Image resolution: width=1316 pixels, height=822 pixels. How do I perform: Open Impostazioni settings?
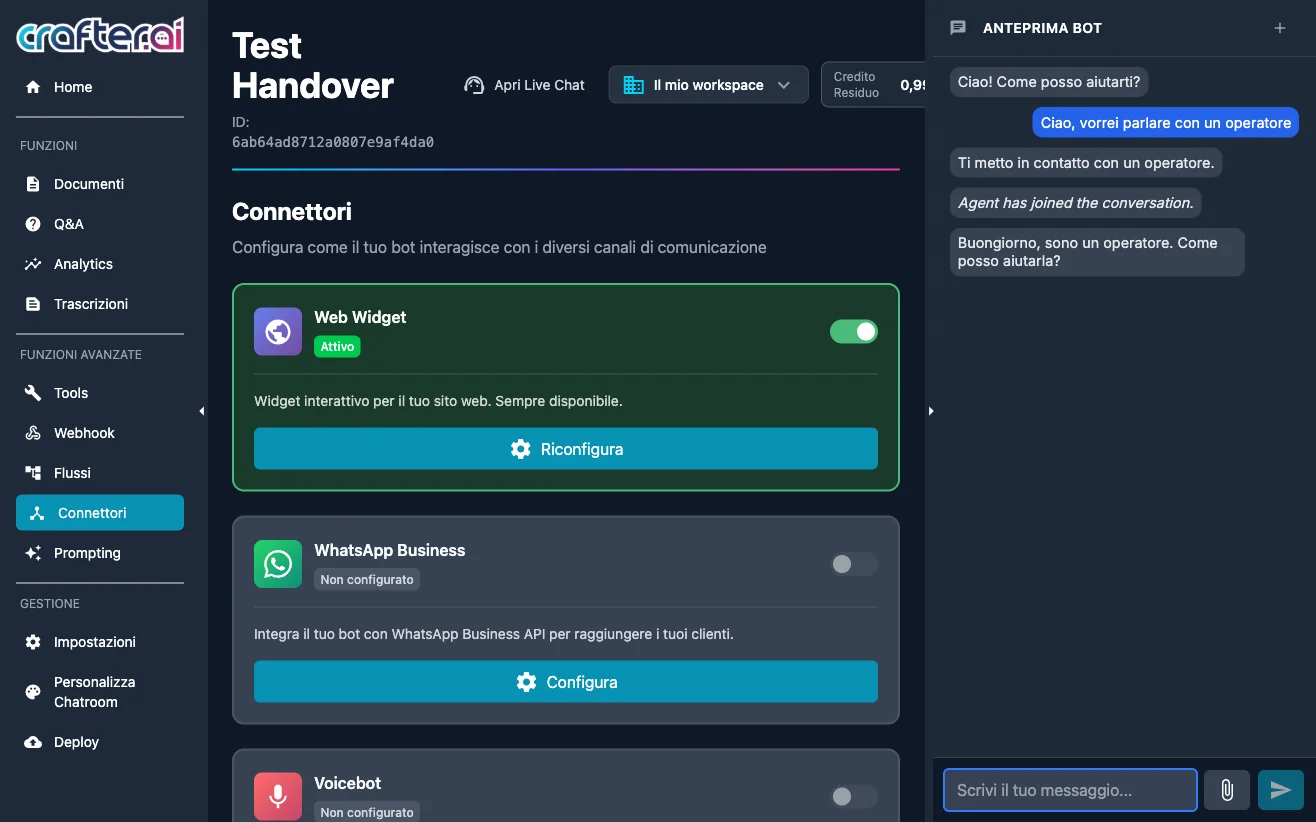point(100,642)
